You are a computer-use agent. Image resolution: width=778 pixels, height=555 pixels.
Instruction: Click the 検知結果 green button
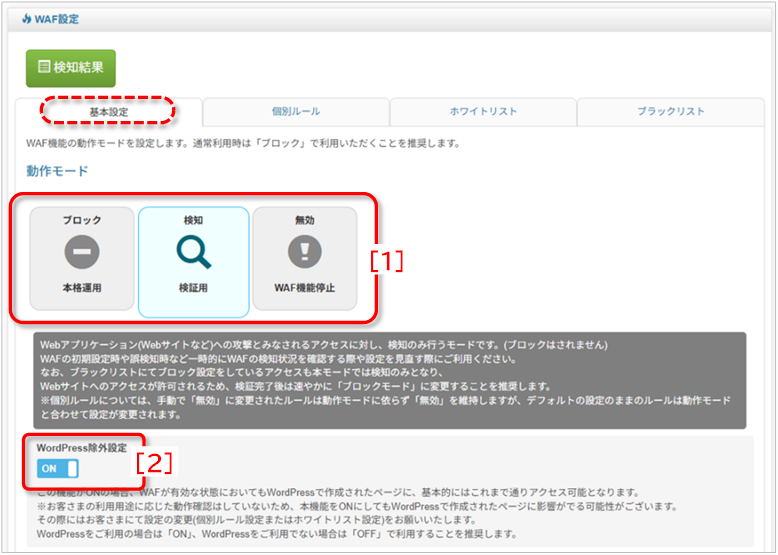pyautogui.click(x=71, y=68)
